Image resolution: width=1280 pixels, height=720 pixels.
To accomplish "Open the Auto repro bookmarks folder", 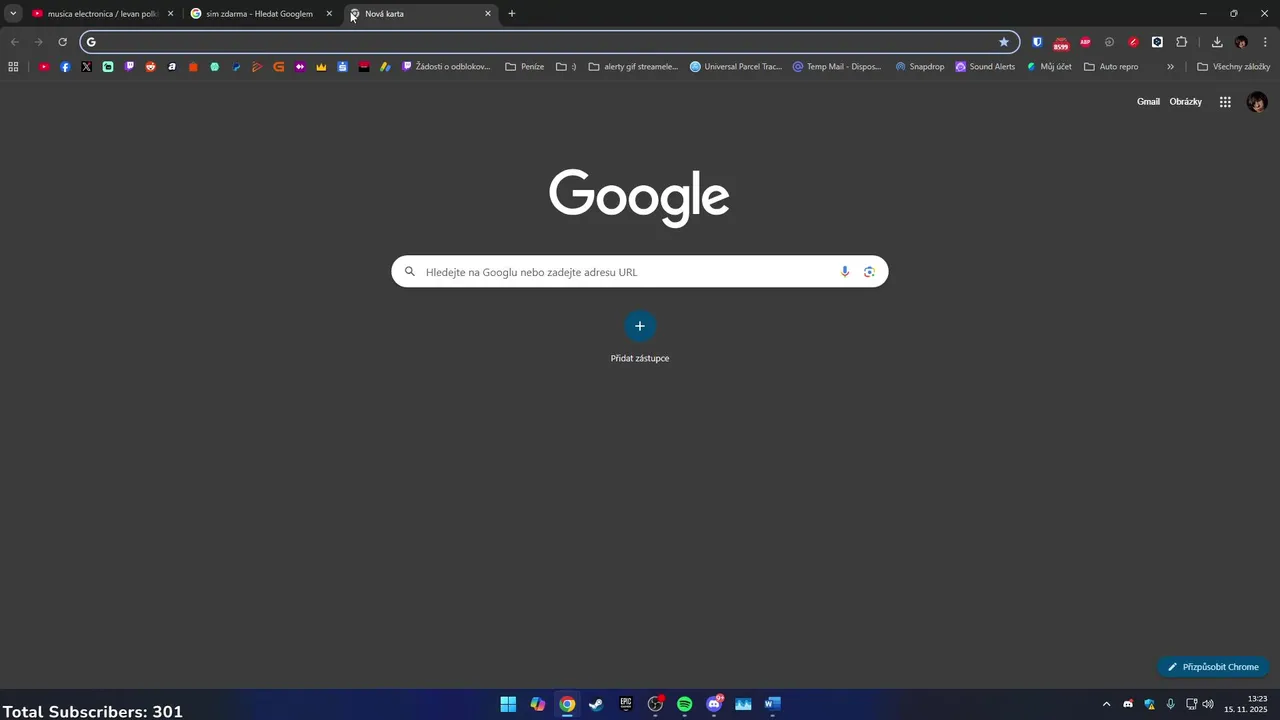I will pos(1111,67).
